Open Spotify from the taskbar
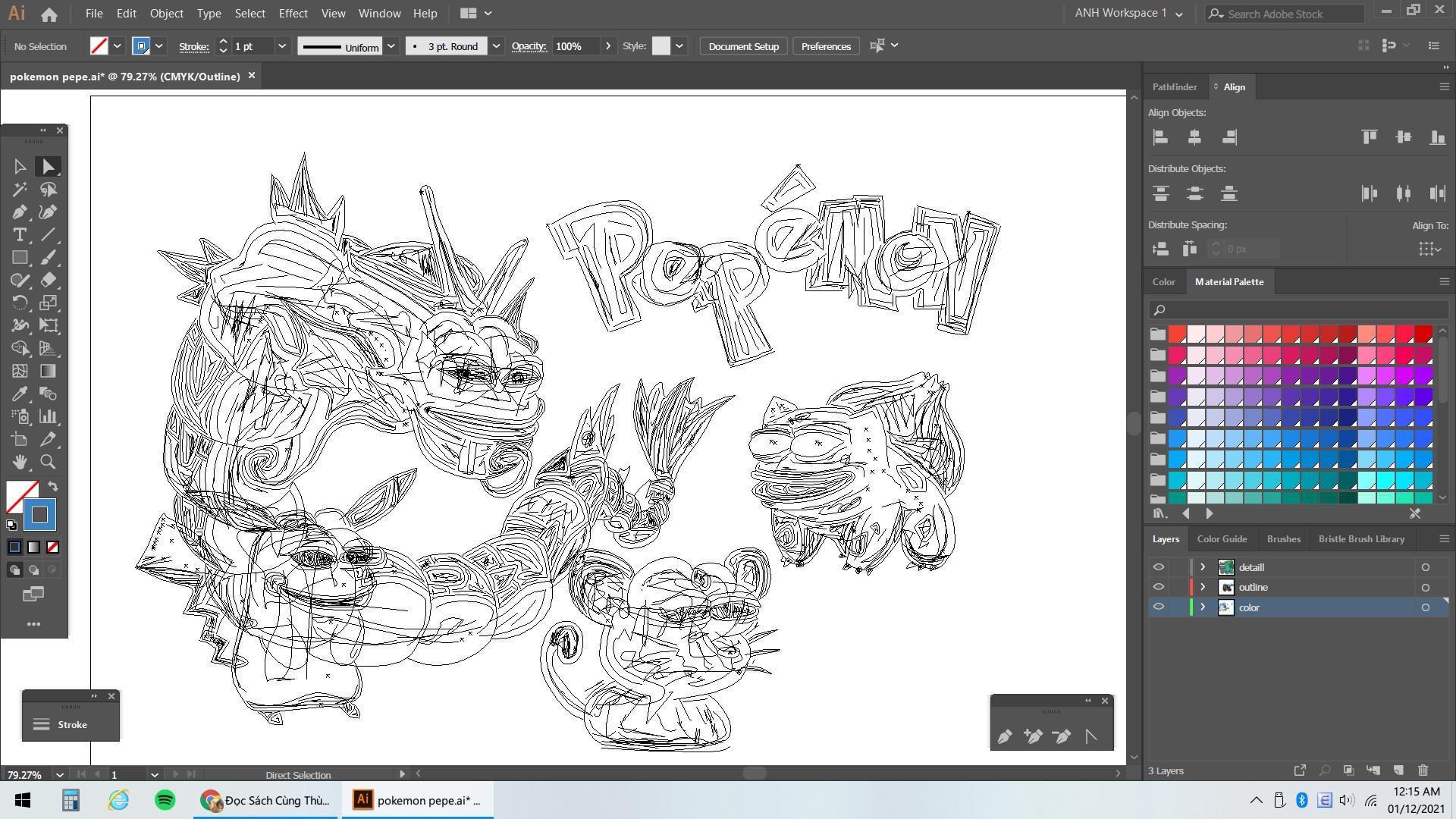The image size is (1456, 819). 165,800
